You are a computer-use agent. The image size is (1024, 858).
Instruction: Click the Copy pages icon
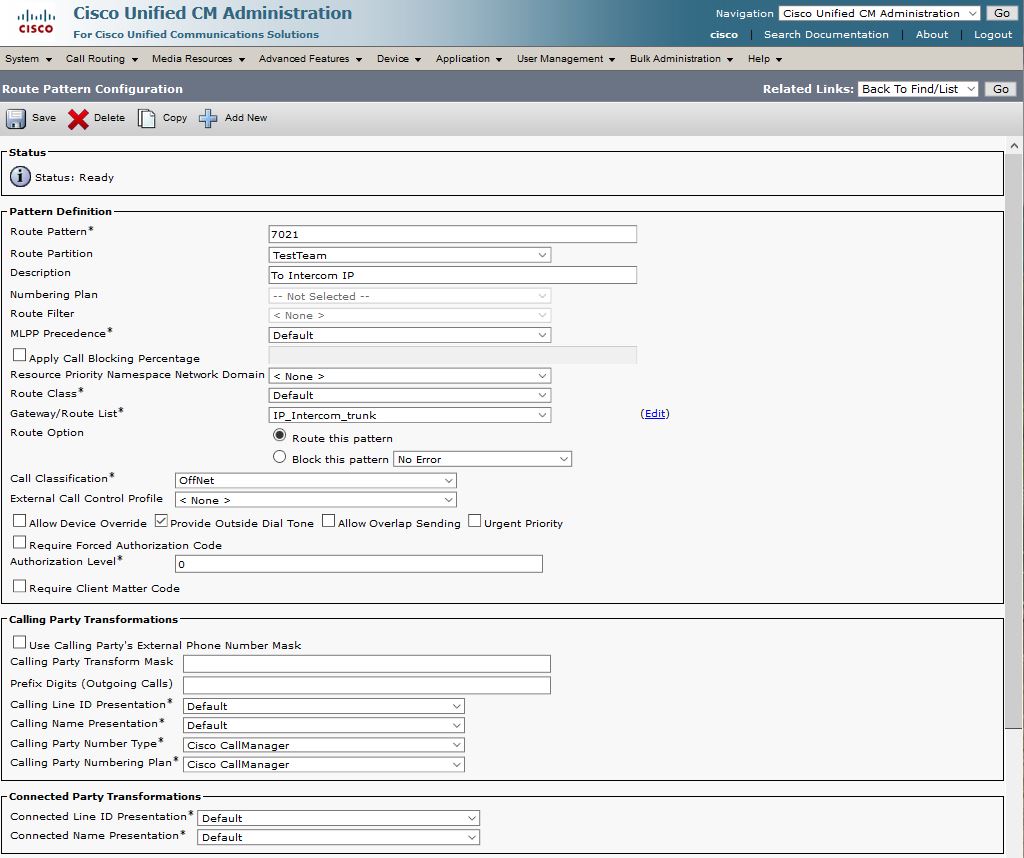147,119
